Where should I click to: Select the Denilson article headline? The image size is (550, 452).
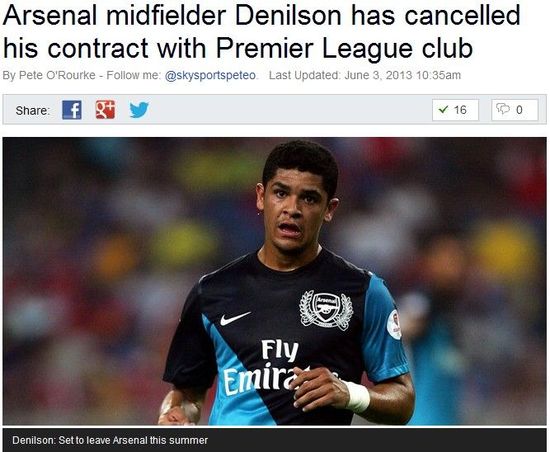click(x=261, y=32)
